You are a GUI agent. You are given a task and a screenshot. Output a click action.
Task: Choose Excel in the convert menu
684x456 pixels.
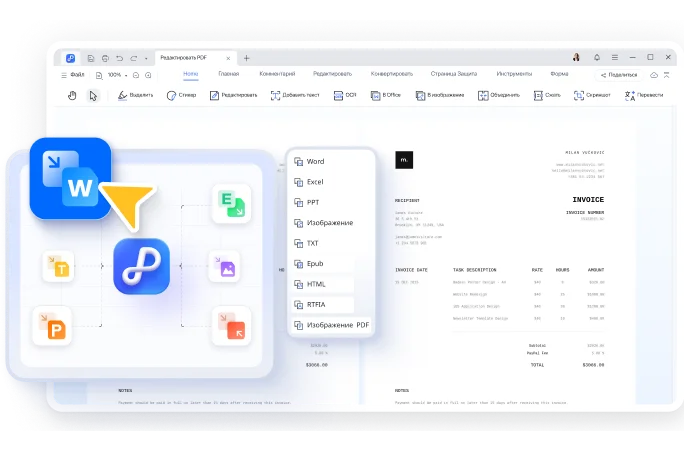pos(308,182)
